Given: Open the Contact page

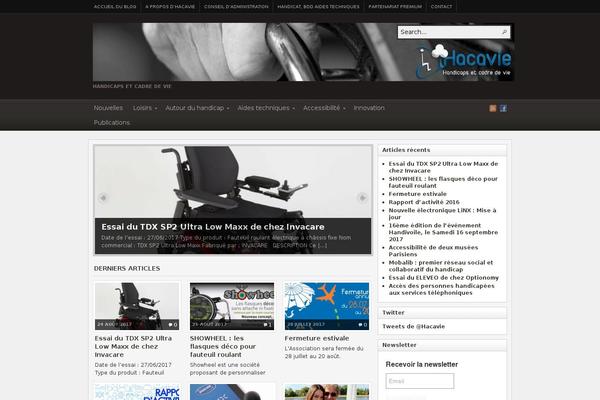Looking at the screenshot, I should pos(441,6).
